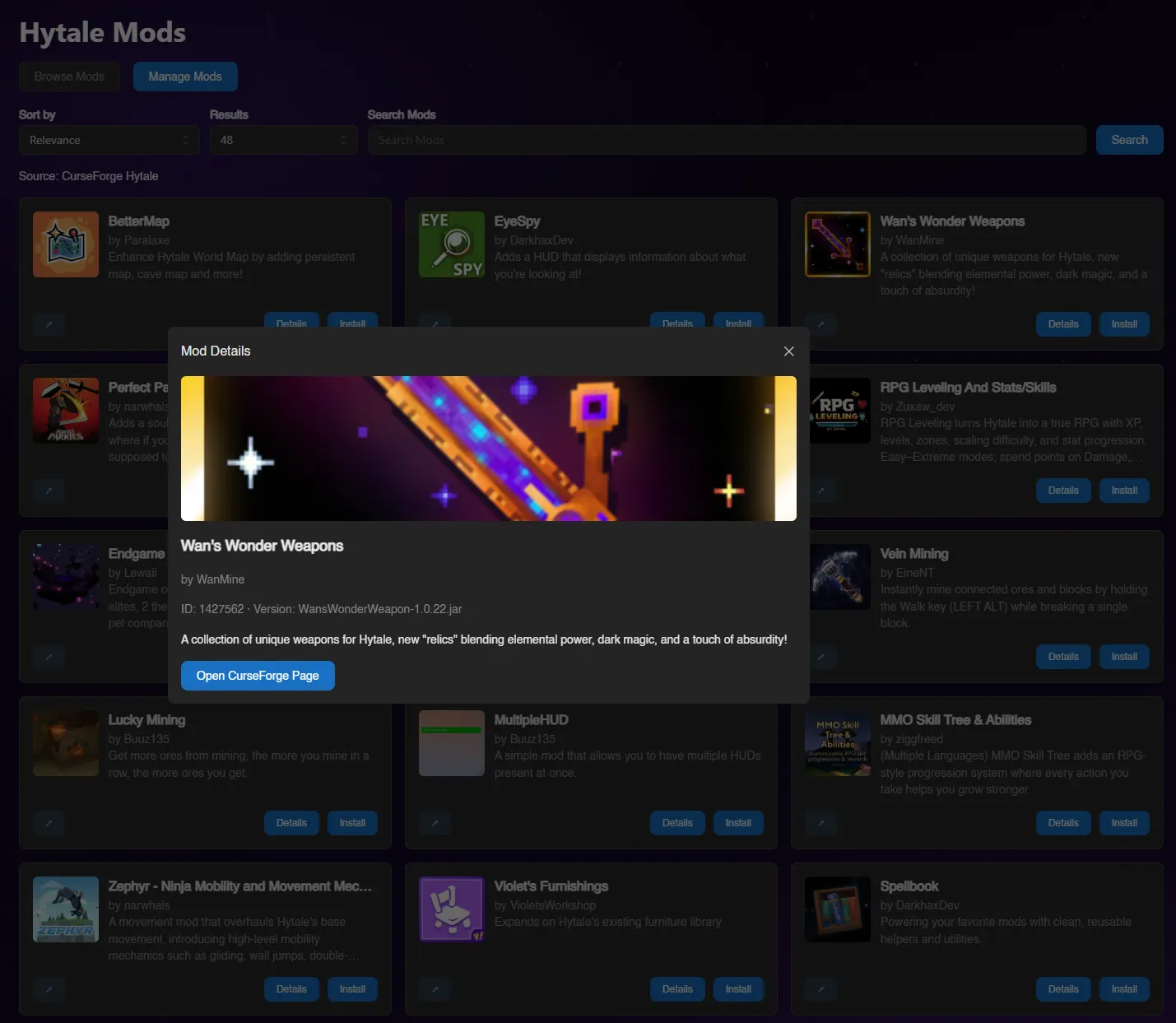View Details for Spellbook

pos(1063,989)
